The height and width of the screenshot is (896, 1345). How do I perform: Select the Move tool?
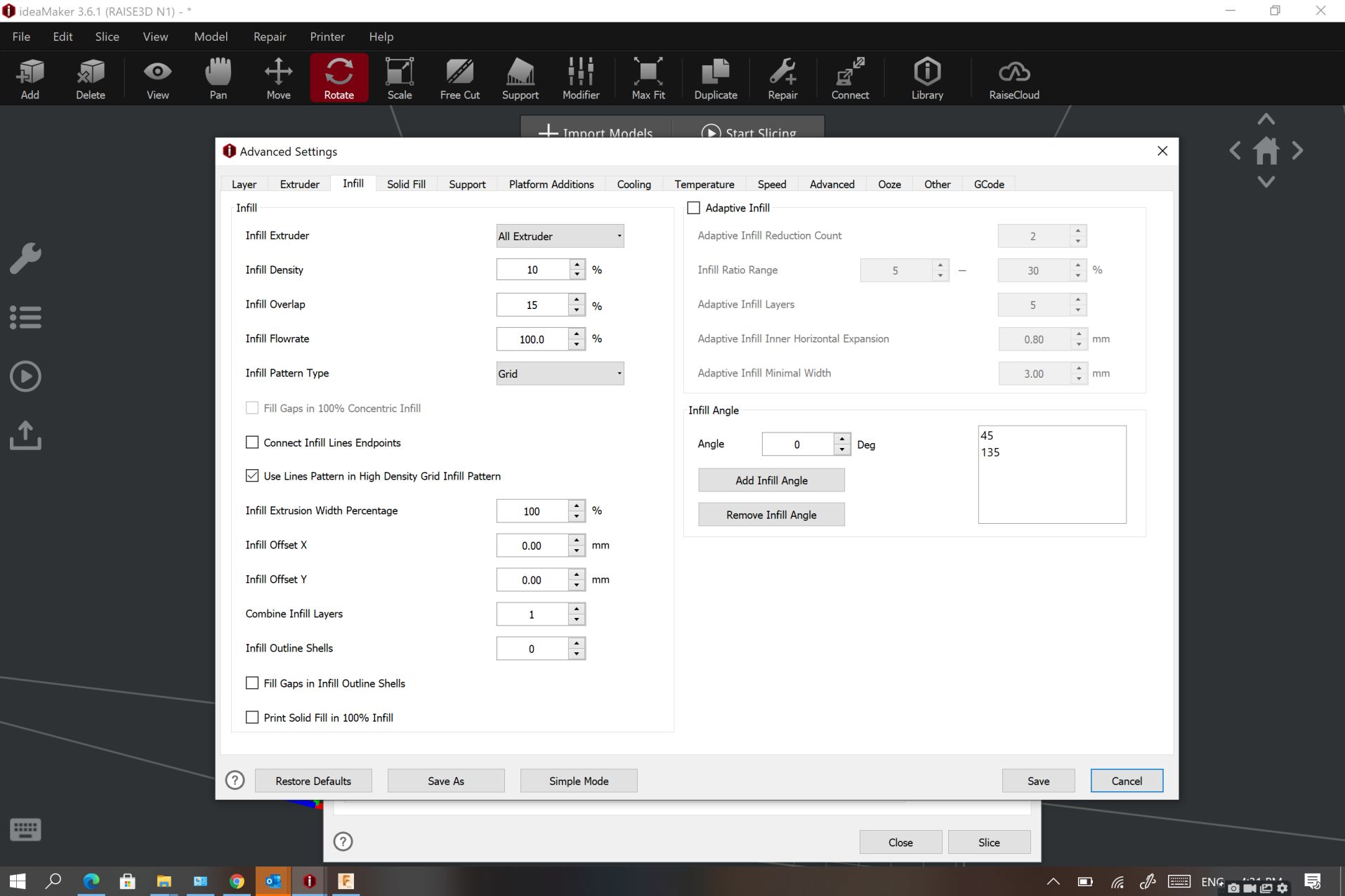point(278,78)
